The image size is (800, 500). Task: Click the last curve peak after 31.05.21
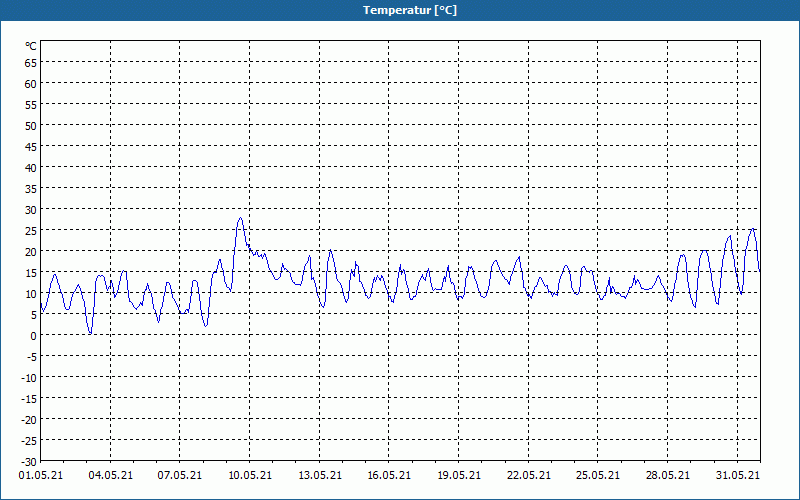[753, 229]
